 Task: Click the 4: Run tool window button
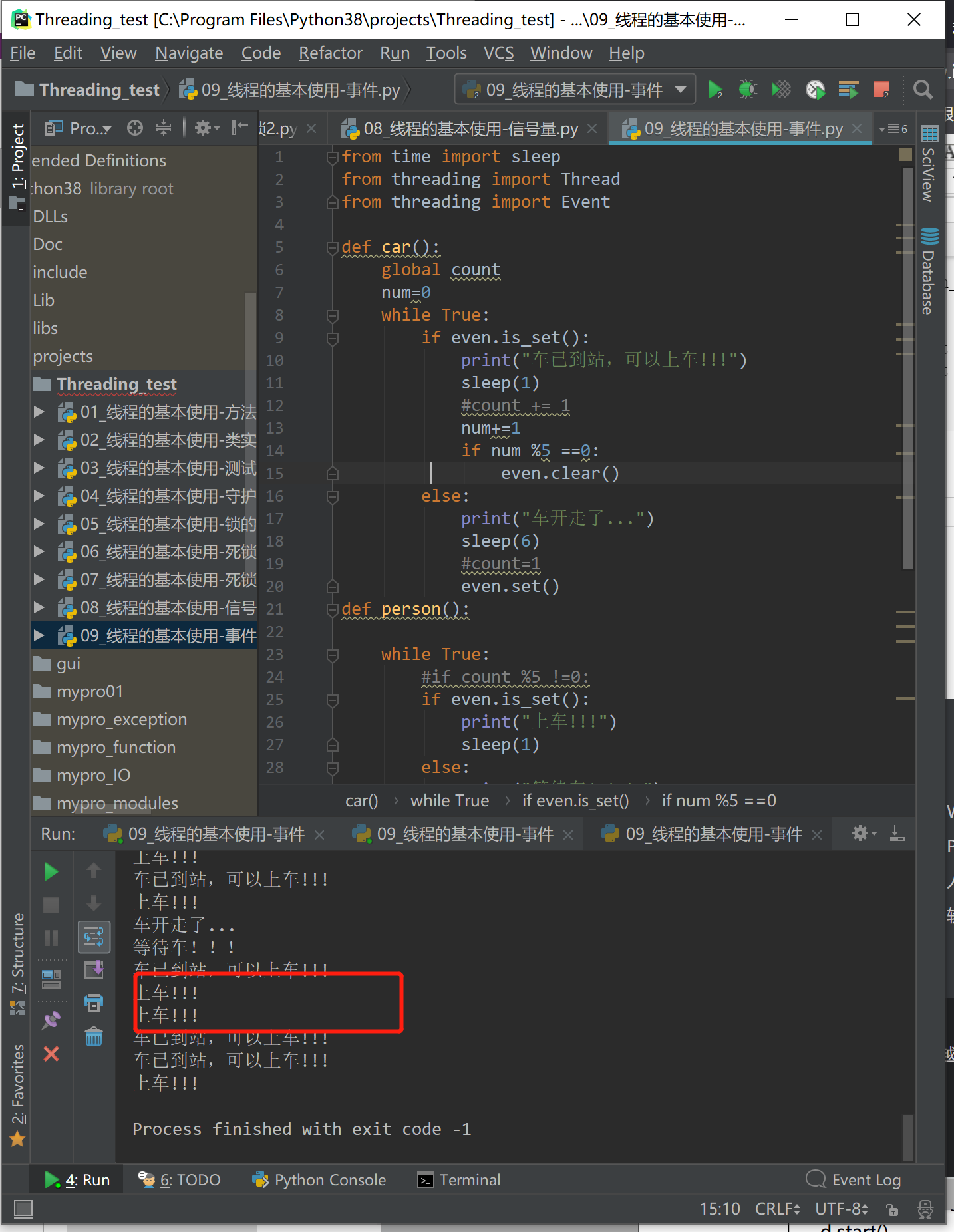tap(77, 1179)
